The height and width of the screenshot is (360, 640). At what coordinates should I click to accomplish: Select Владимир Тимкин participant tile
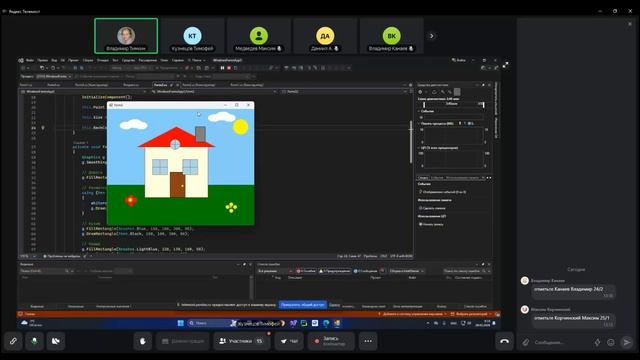(x=126, y=36)
